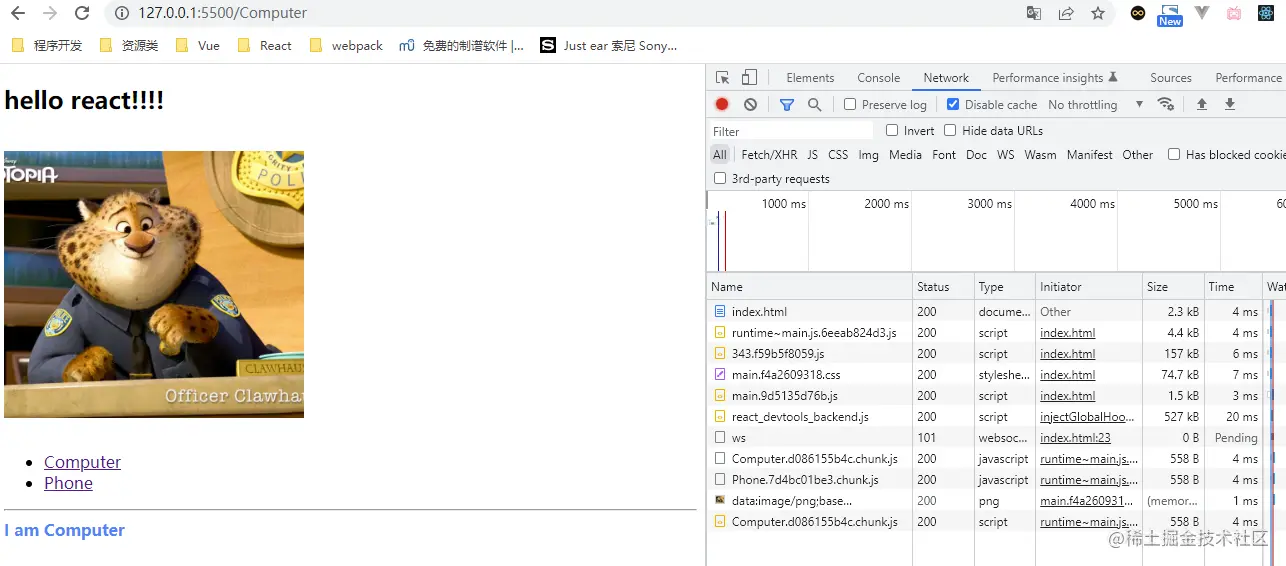
Task: Filter requests by Img type
Action: point(868,155)
